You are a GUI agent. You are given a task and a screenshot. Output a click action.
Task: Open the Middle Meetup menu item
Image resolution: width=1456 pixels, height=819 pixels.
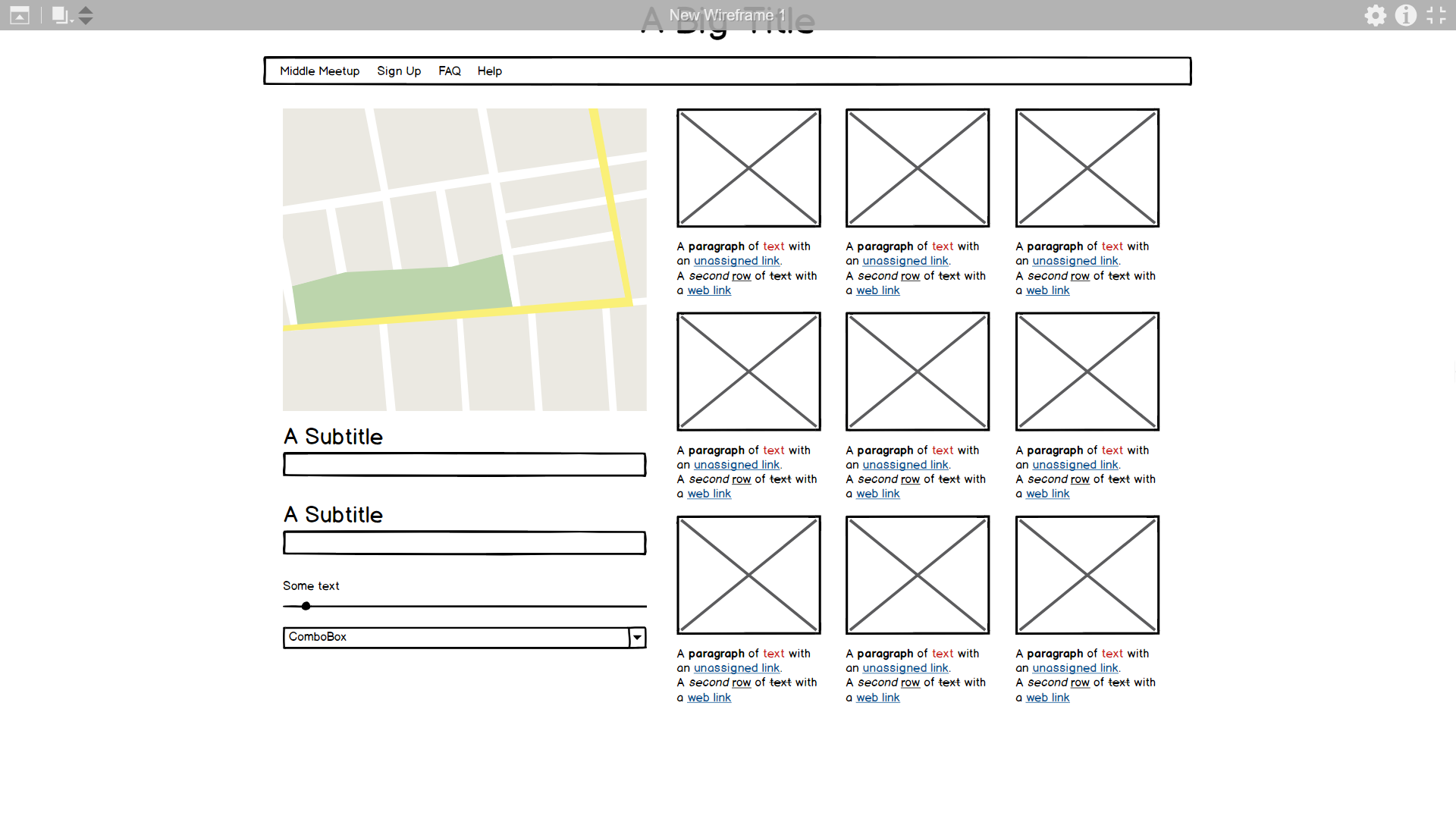(319, 71)
